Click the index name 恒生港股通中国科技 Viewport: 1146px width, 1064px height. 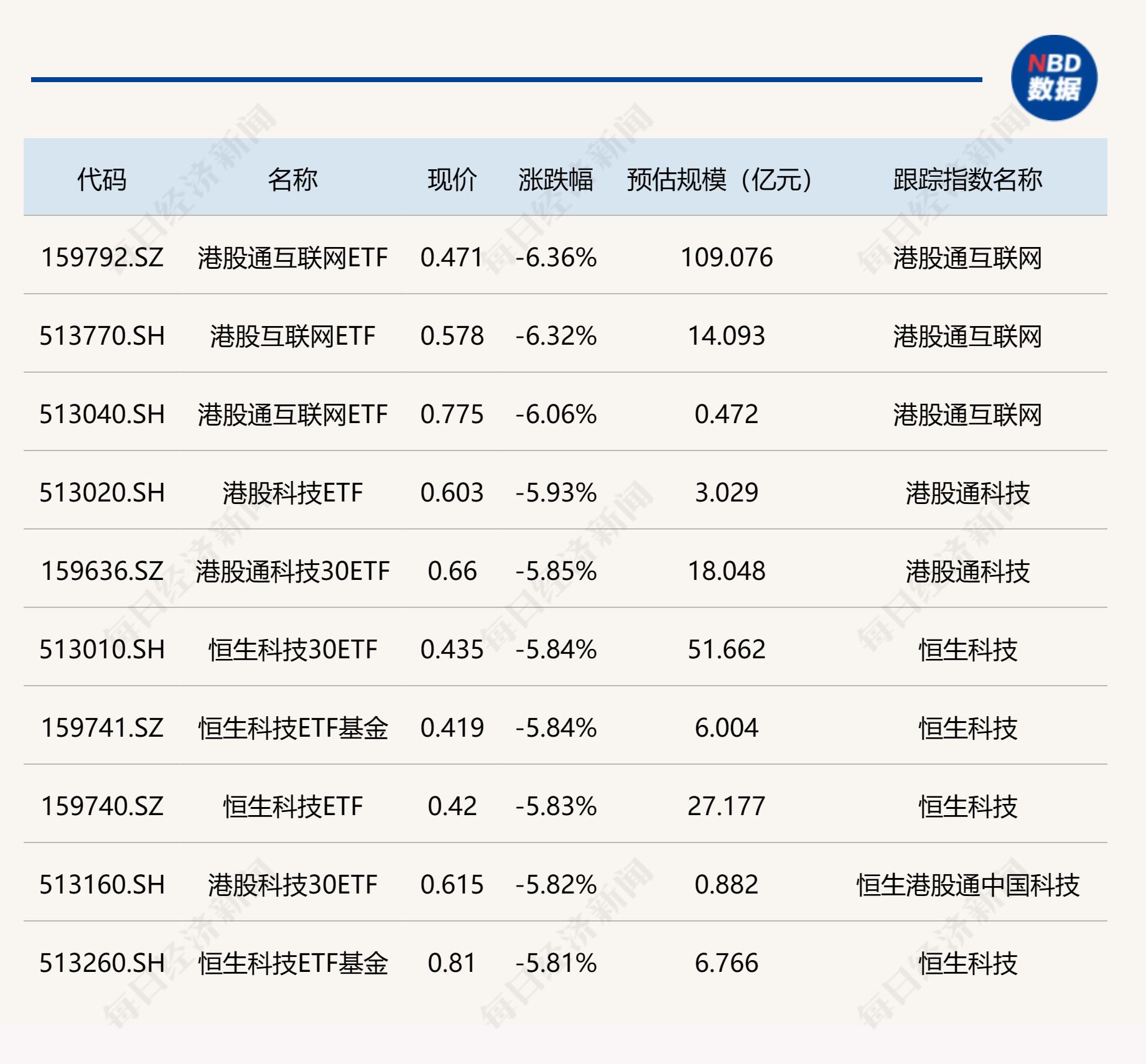pyautogui.click(x=967, y=885)
